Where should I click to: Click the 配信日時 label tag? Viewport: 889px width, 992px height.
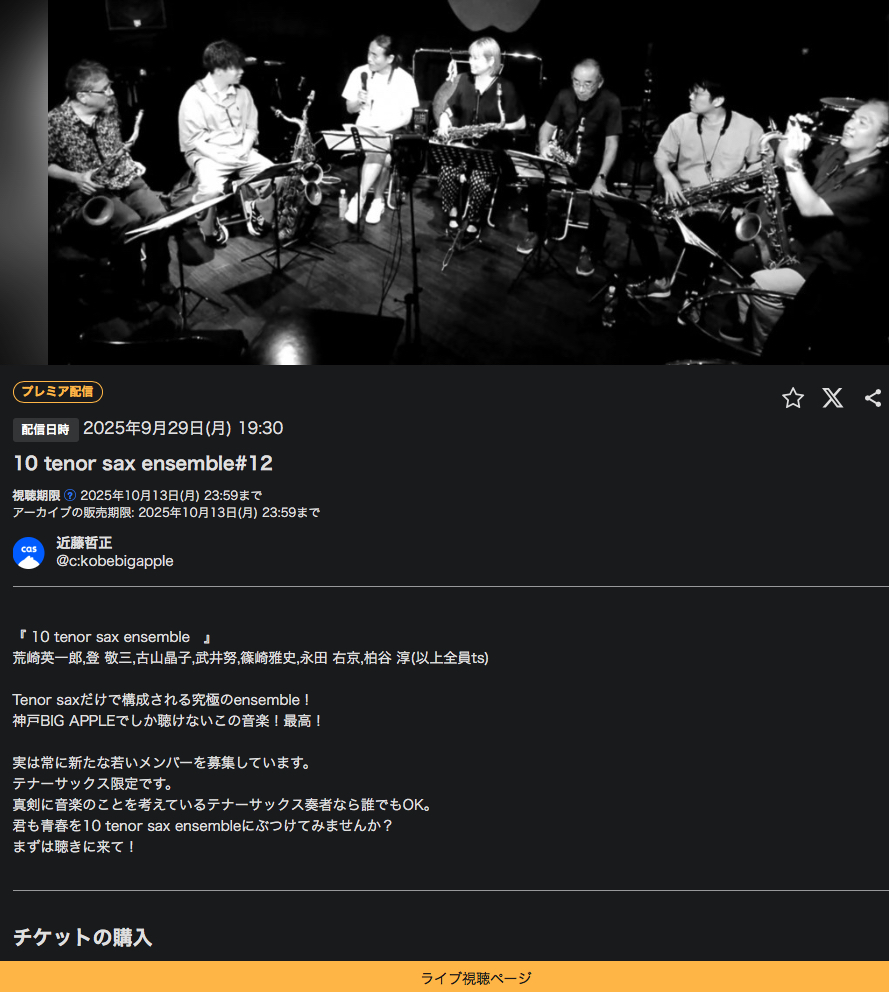[46, 430]
